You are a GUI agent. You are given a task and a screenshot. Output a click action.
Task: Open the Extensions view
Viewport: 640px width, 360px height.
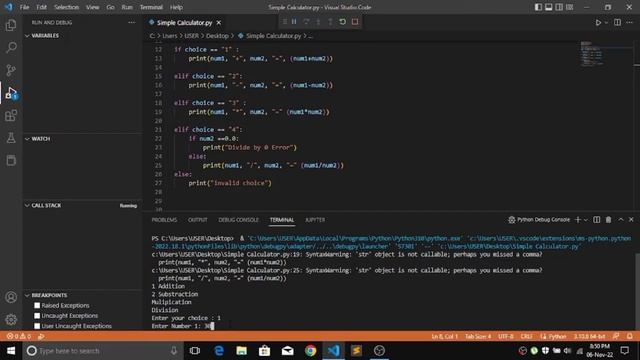tap(11, 116)
